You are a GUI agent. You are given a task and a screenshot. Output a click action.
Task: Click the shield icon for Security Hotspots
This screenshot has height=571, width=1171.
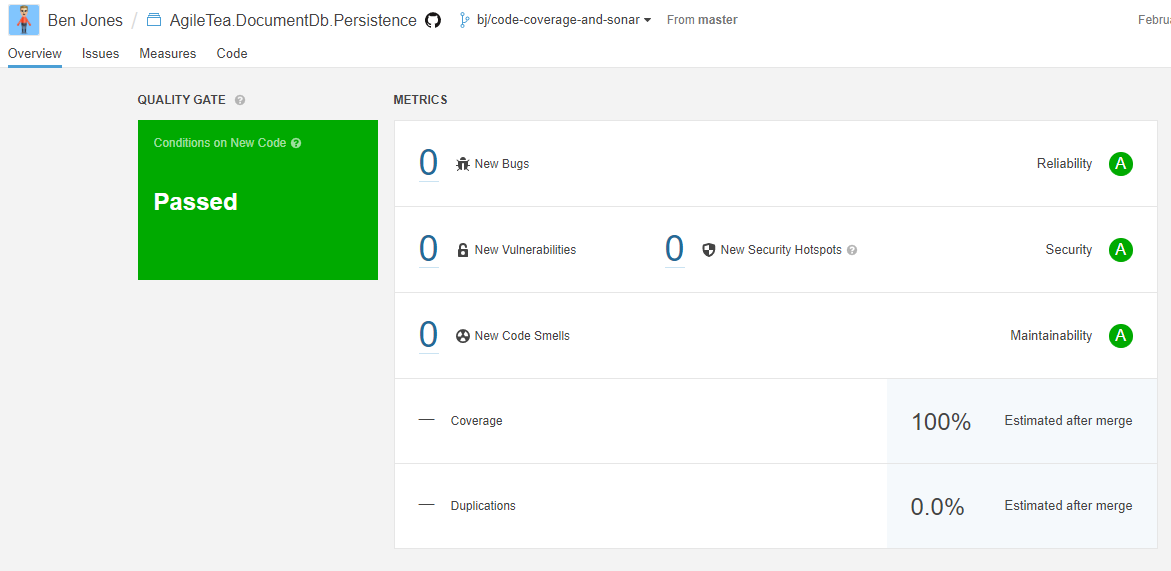(709, 250)
